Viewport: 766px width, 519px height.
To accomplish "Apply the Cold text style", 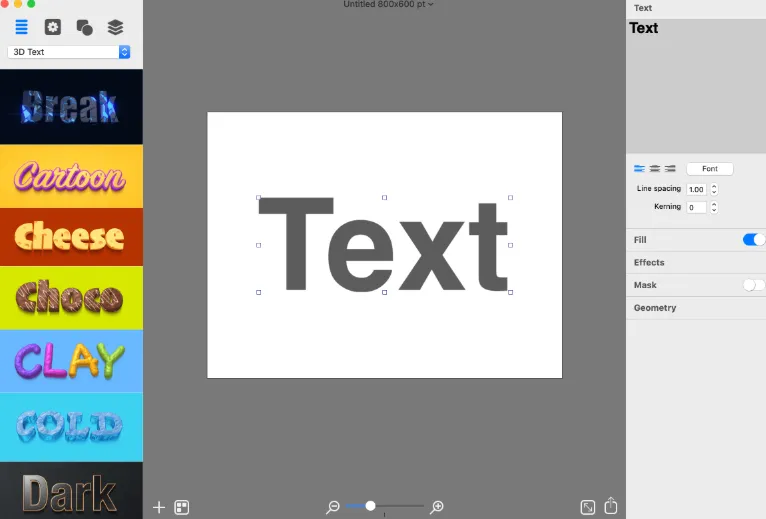I will click(71, 427).
